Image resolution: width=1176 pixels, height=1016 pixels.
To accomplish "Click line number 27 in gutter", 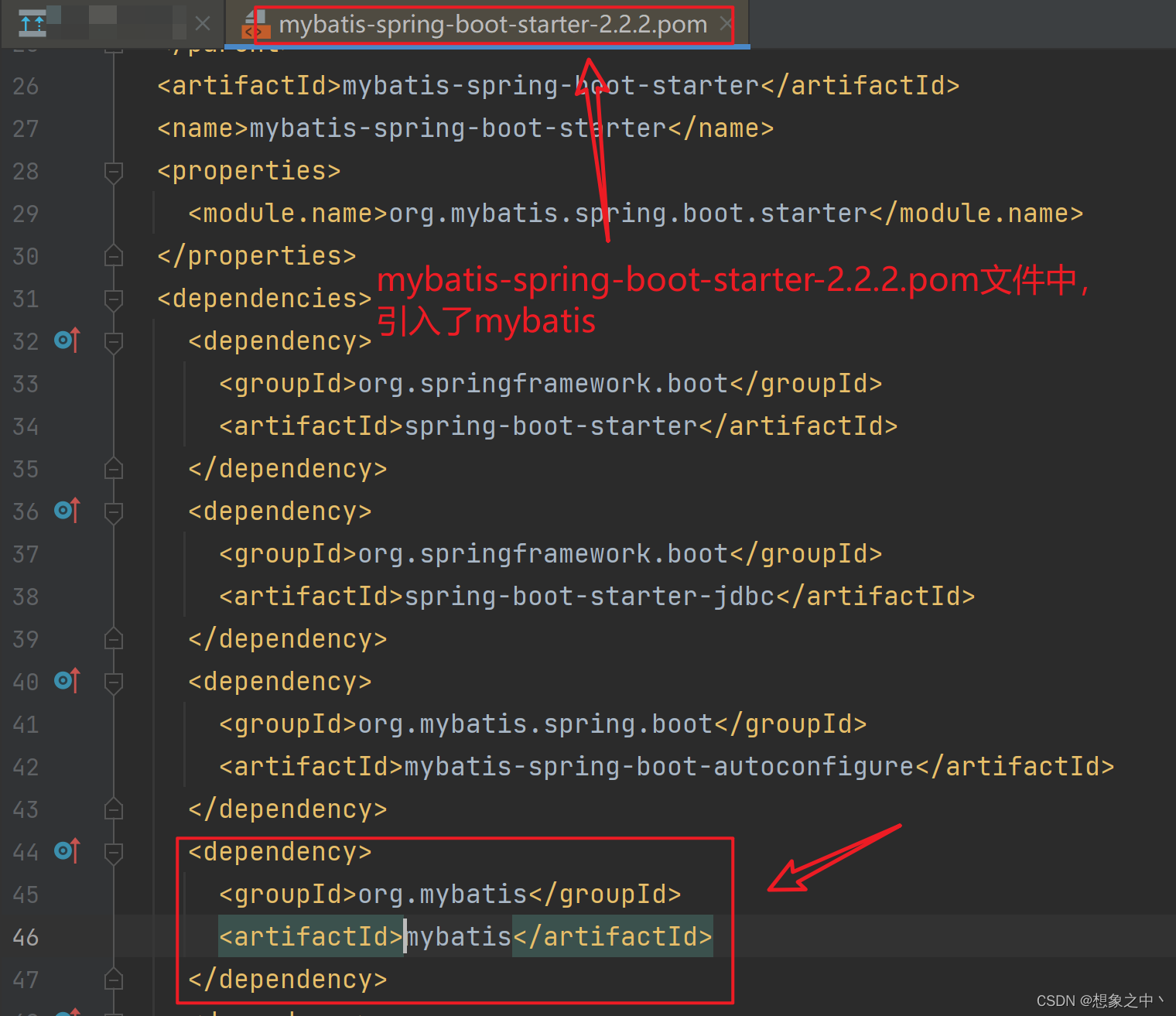I will click(x=26, y=128).
